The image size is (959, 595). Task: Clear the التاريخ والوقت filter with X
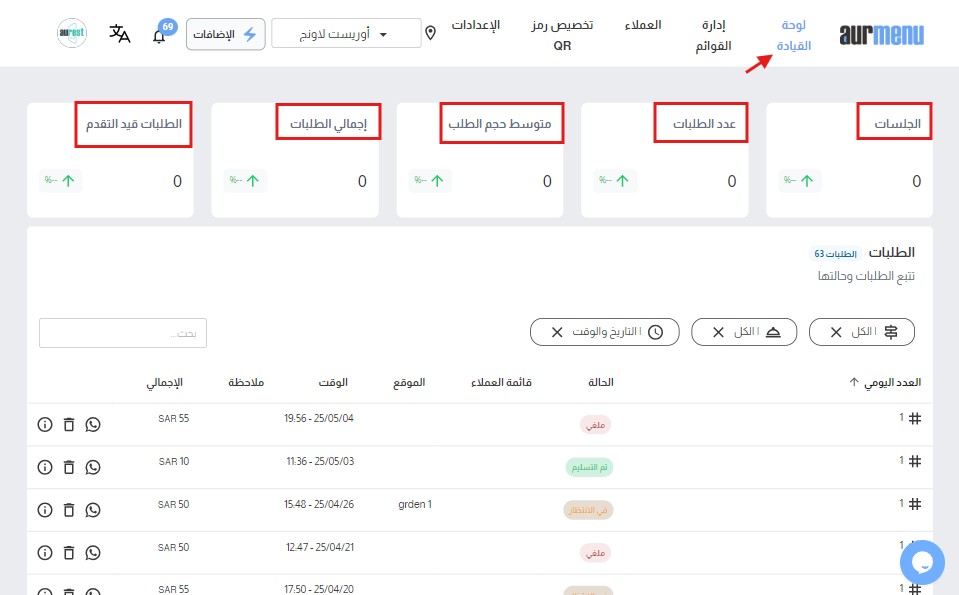557,332
